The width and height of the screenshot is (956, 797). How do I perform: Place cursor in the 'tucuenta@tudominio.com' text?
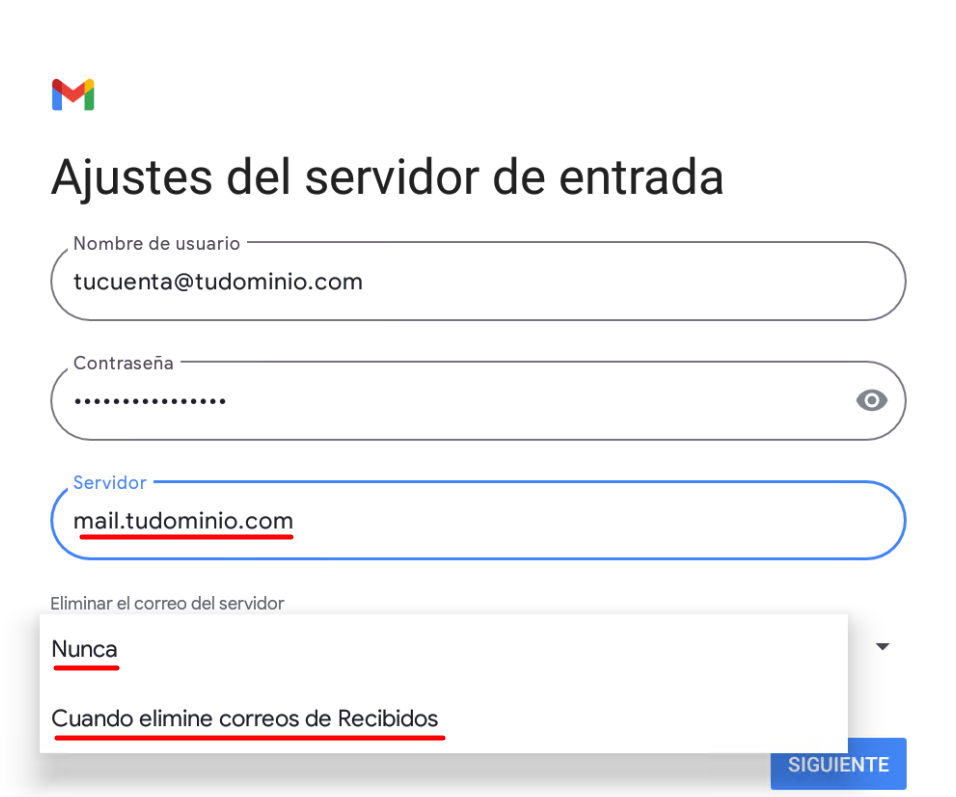pyautogui.click(x=218, y=282)
